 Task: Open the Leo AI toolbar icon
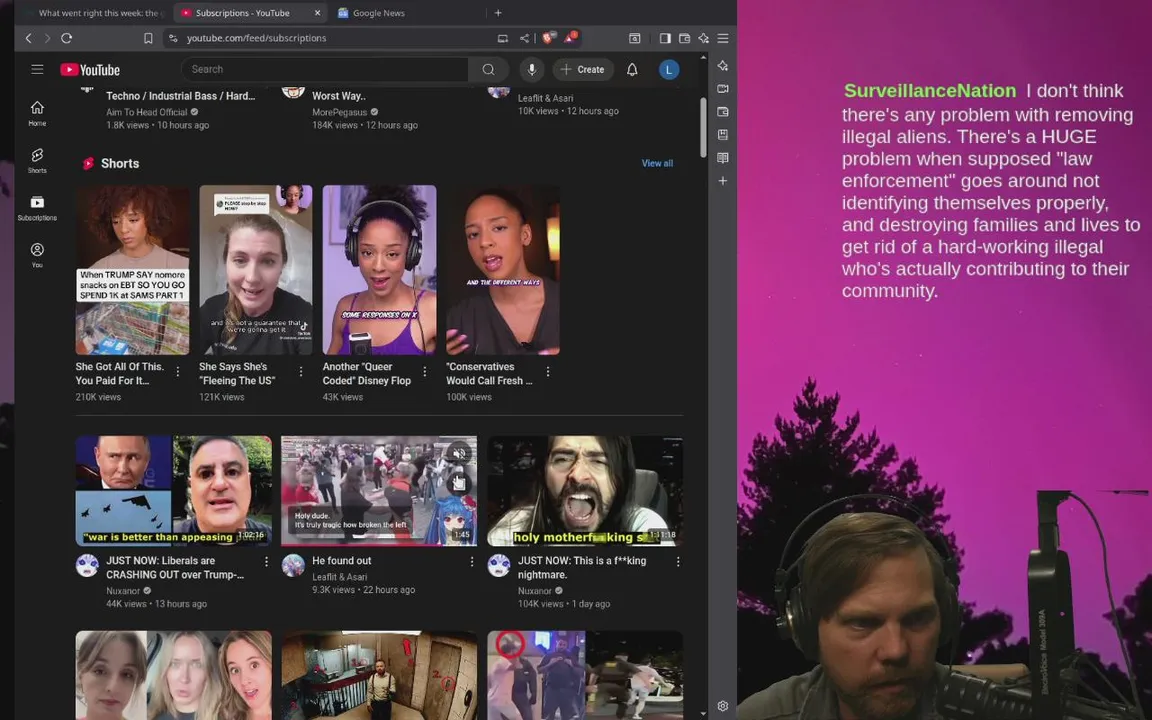[704, 38]
